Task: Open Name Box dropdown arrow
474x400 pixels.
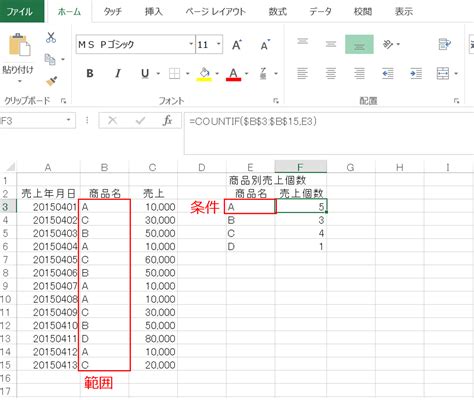Action: (x=68, y=120)
